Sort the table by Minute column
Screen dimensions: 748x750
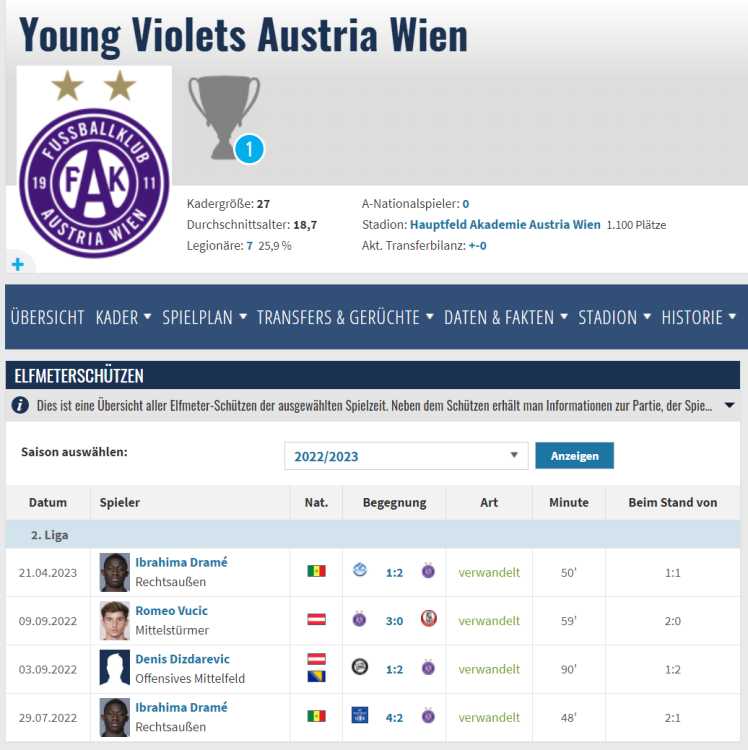click(x=568, y=502)
